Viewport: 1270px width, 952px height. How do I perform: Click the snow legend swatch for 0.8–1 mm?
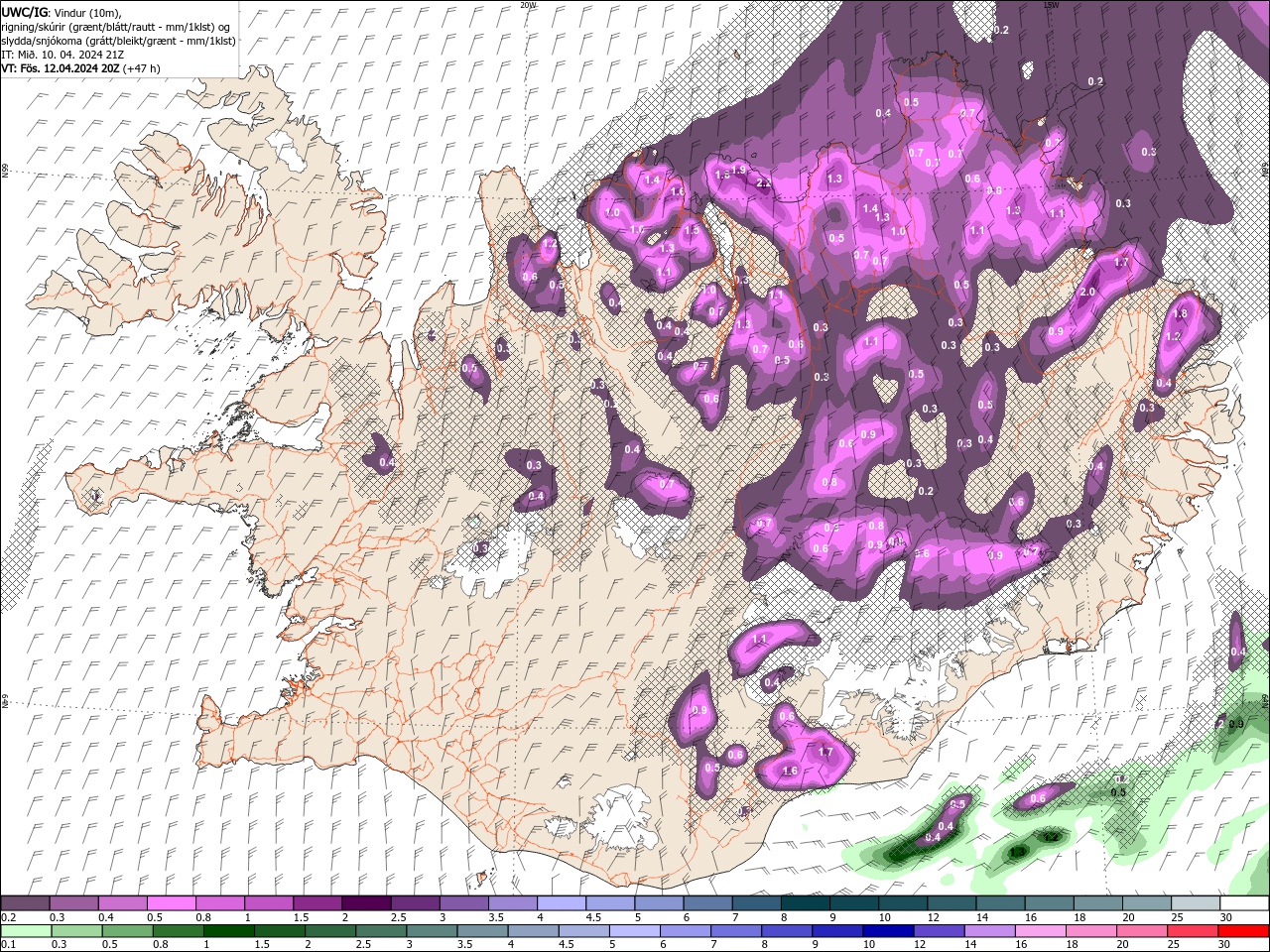point(219,903)
